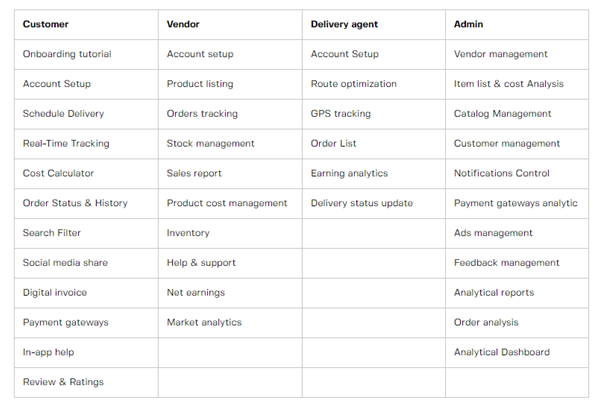Image resolution: width=606 pixels, height=405 pixels.
Task: Select the Stock management cell
Action: 210,144
